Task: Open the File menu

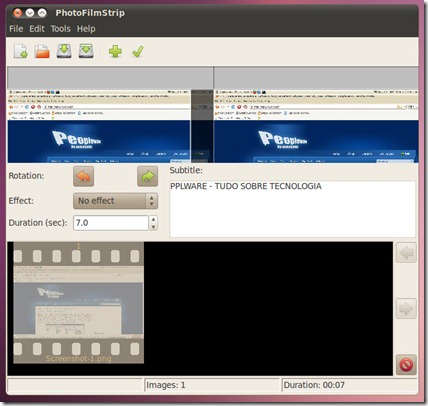Action: (16, 29)
